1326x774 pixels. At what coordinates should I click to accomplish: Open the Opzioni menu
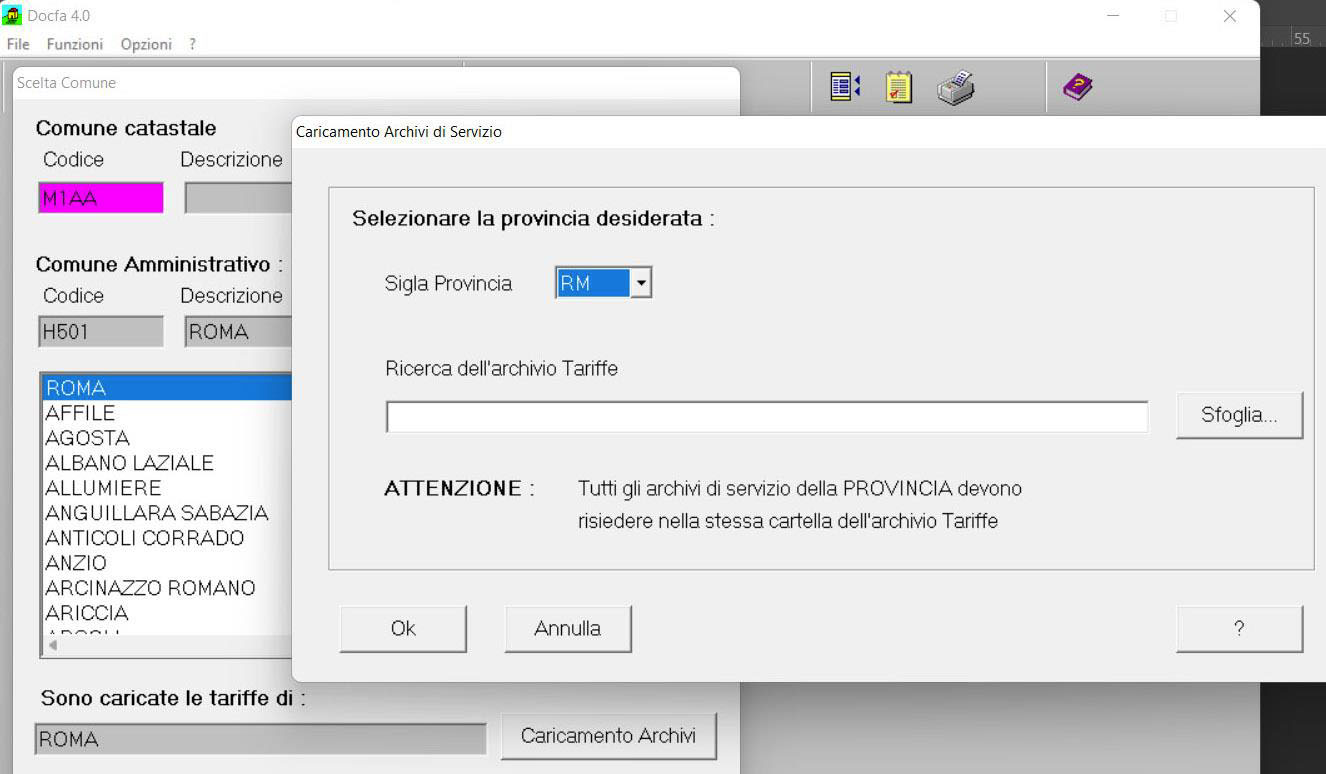[x=146, y=44]
